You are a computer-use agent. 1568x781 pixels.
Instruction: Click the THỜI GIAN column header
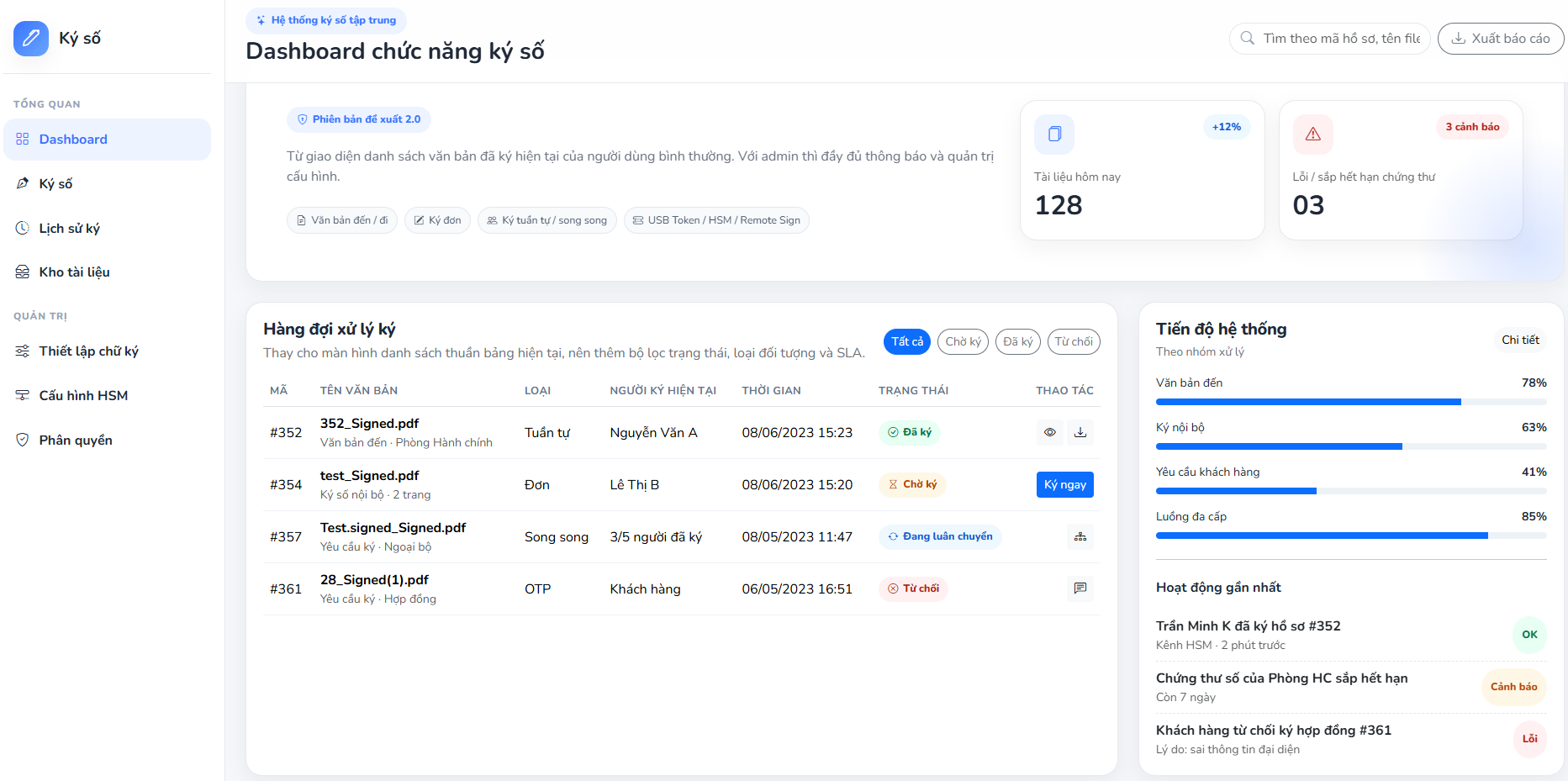(x=771, y=391)
